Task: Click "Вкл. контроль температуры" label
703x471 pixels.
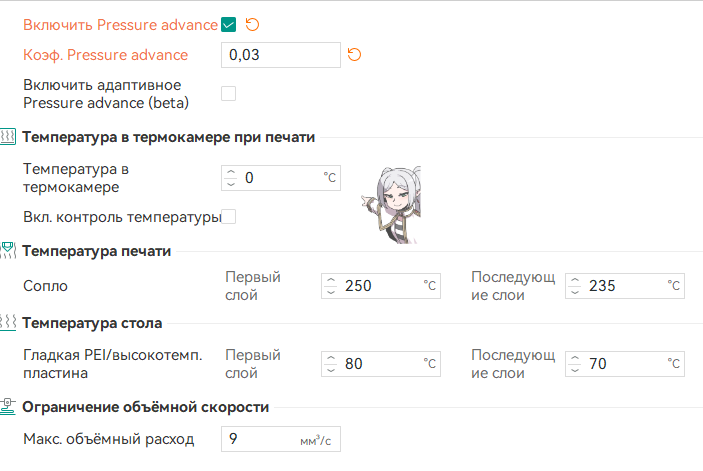Action: (122, 217)
